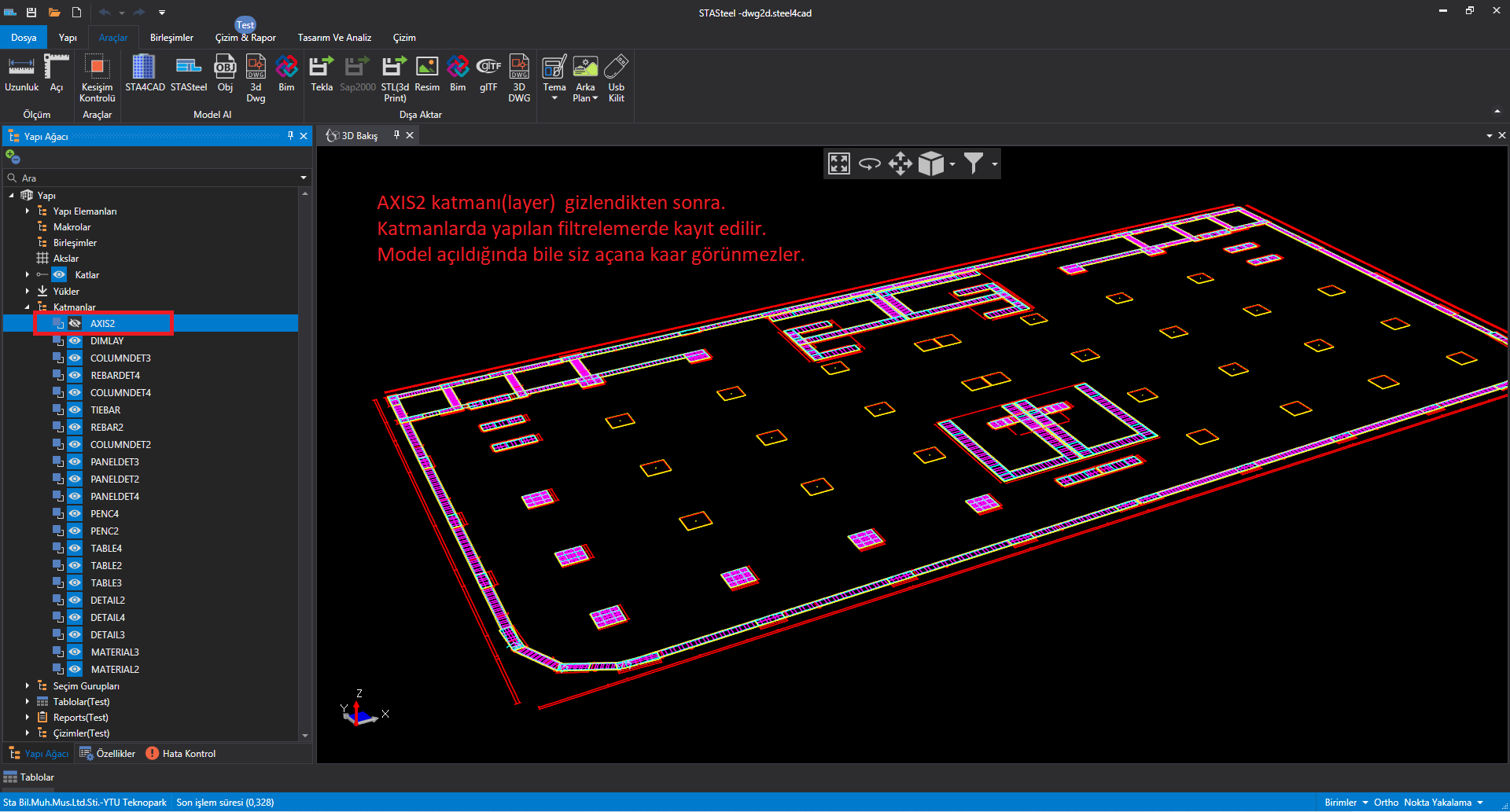
Task: Hide the DIMLAY layer
Action: [x=75, y=341]
